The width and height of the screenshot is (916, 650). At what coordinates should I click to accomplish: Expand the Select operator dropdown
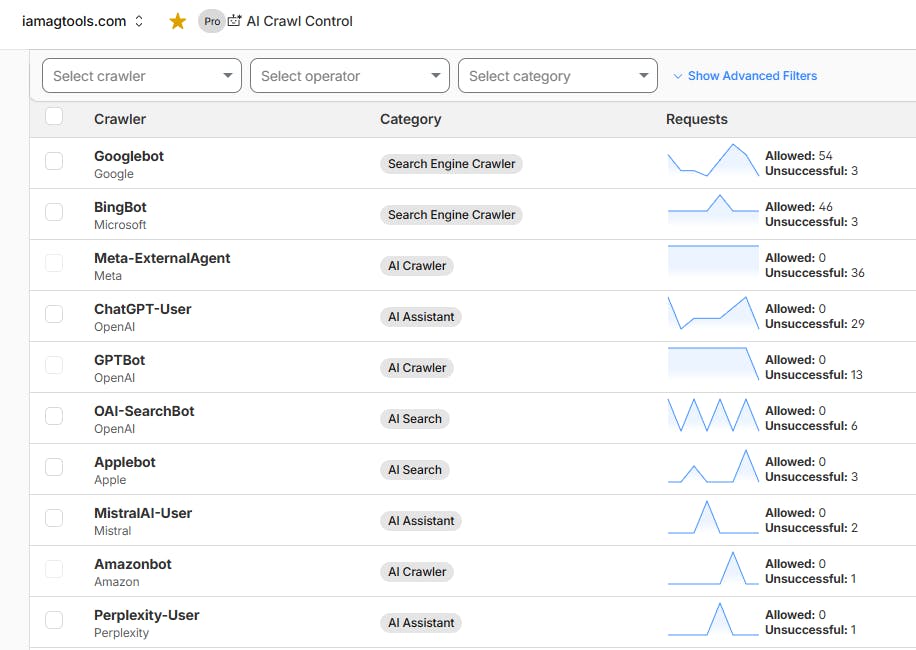350,76
